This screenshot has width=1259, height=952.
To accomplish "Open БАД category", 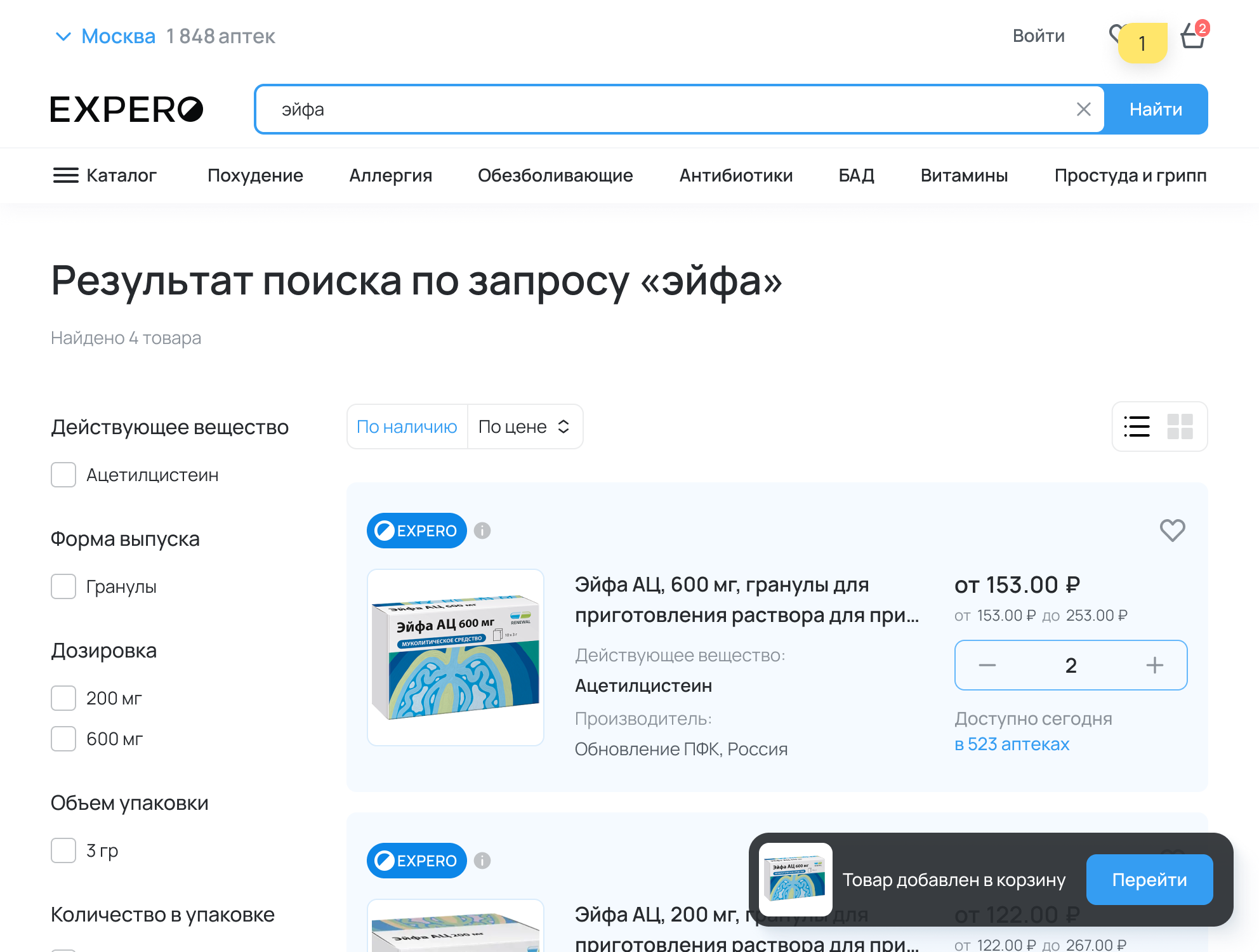I will [857, 175].
